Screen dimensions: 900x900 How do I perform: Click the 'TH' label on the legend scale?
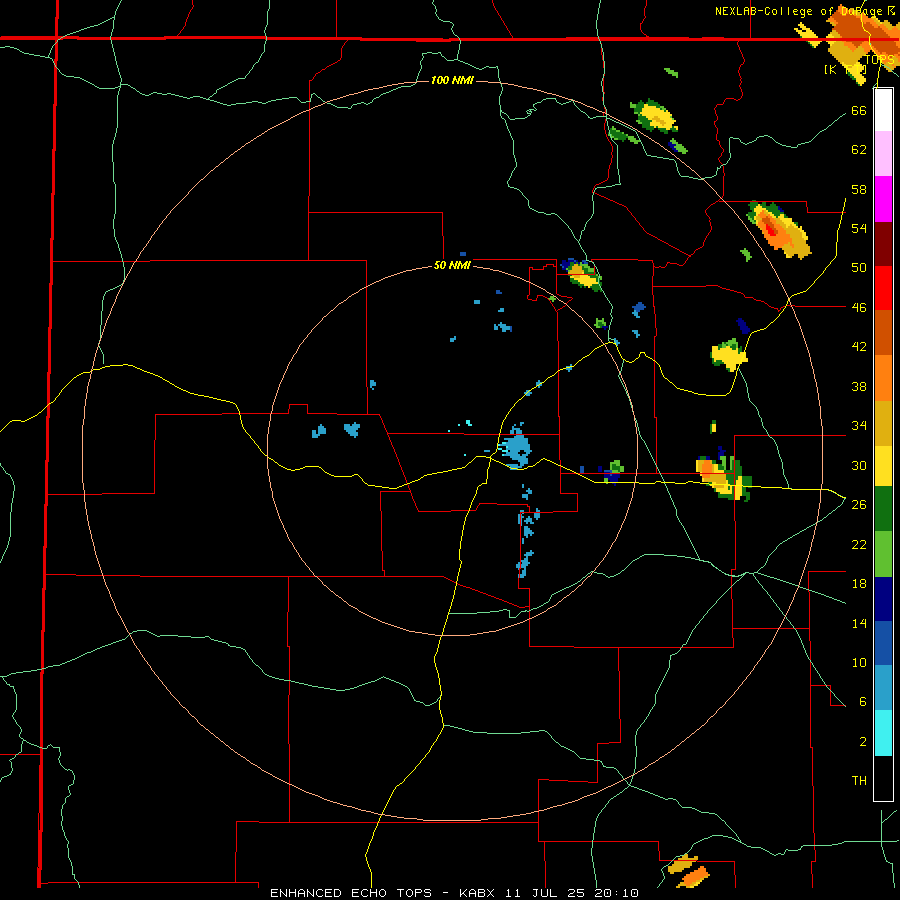(x=859, y=781)
